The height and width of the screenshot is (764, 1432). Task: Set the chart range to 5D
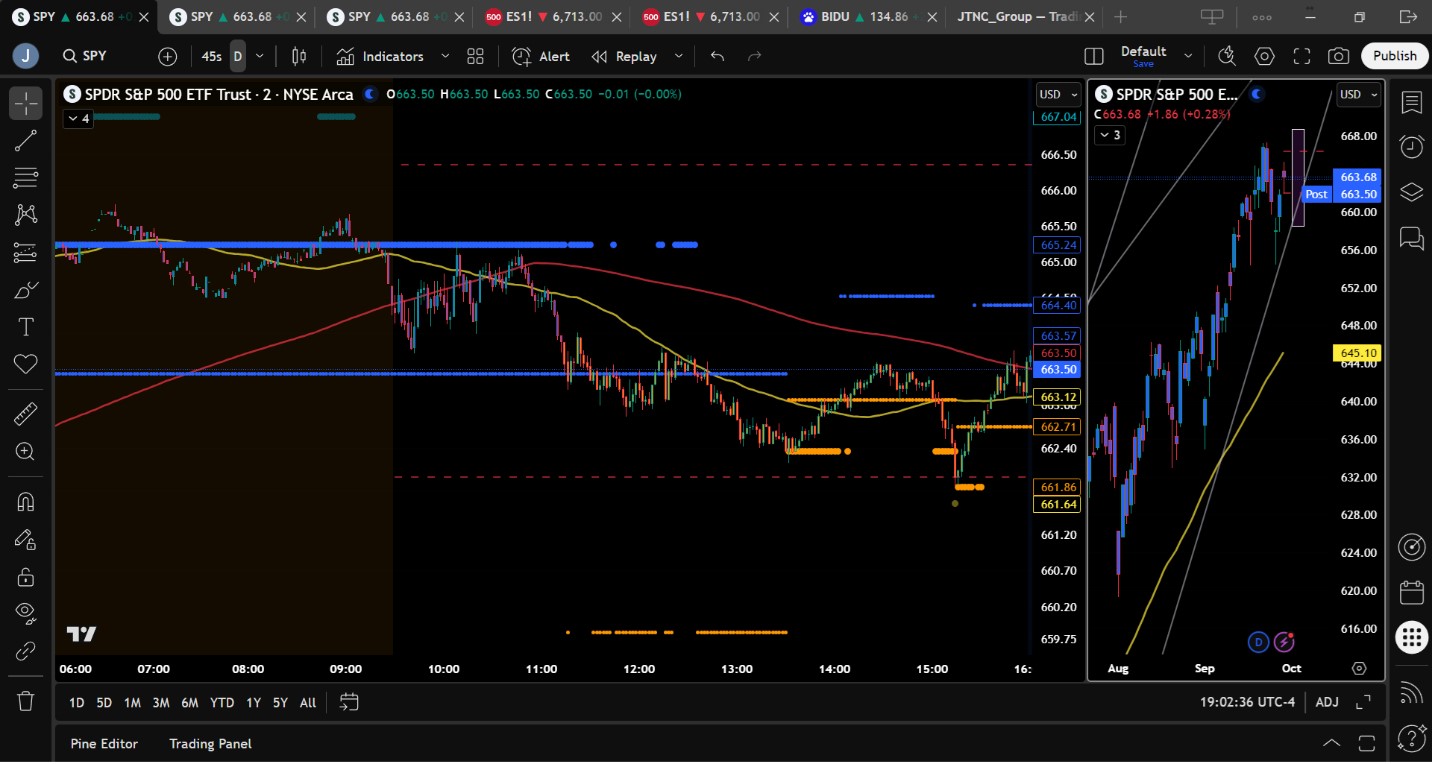pos(104,702)
